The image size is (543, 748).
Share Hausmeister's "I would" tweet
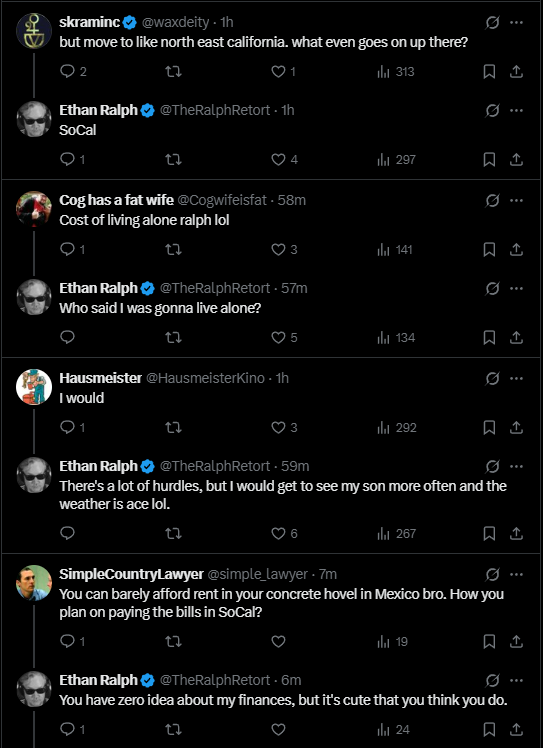pyautogui.click(x=516, y=427)
